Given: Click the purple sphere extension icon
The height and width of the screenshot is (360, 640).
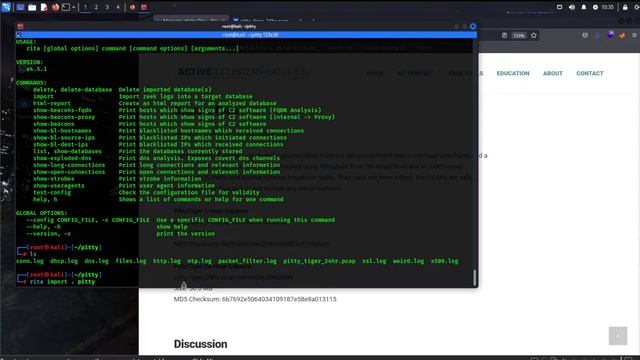Looking at the screenshot, I should [x=610, y=35].
